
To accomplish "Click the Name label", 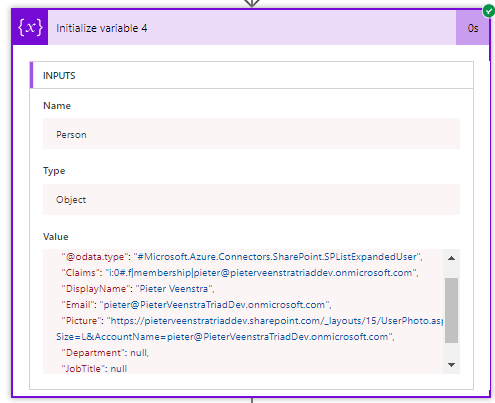I will pos(57,106).
